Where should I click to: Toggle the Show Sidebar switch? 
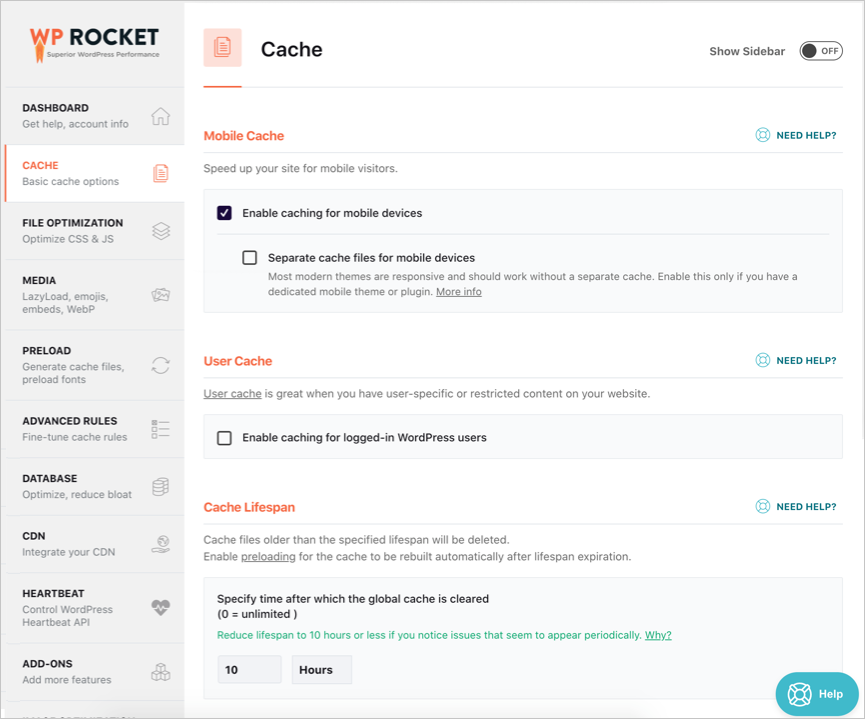(820, 51)
